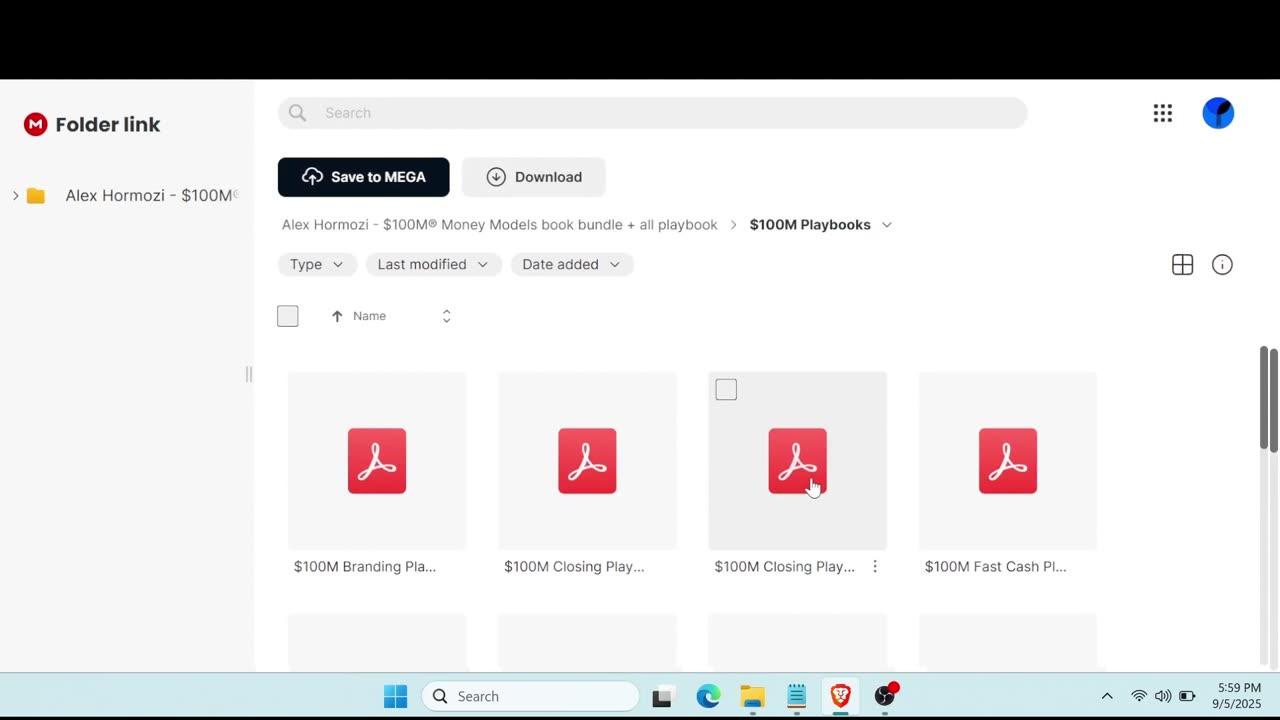Viewport: 1280px width, 720px height.
Task: Tick checkbox on hovered Closing Playbook file
Action: coord(726,390)
